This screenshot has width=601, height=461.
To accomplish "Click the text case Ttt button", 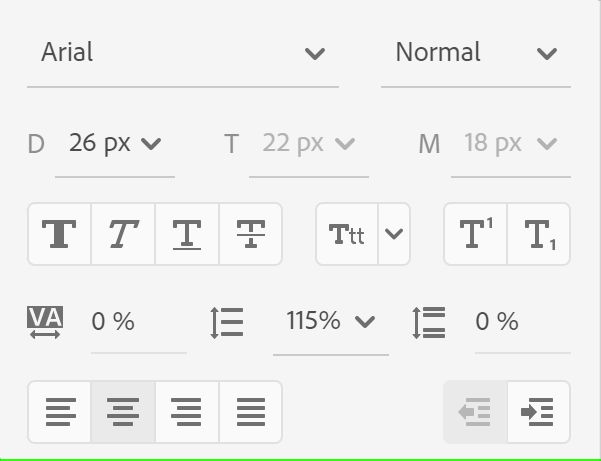I will (x=347, y=234).
